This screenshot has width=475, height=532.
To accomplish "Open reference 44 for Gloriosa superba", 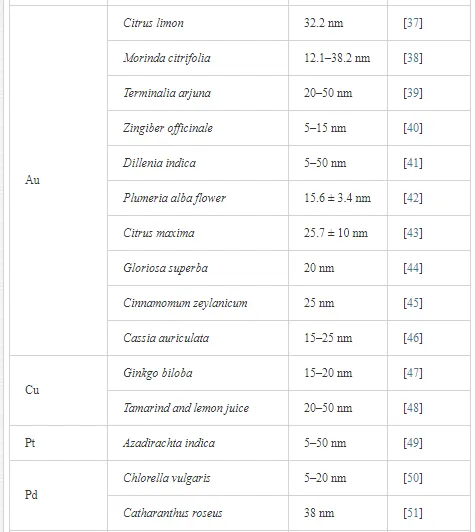I will point(413,268).
